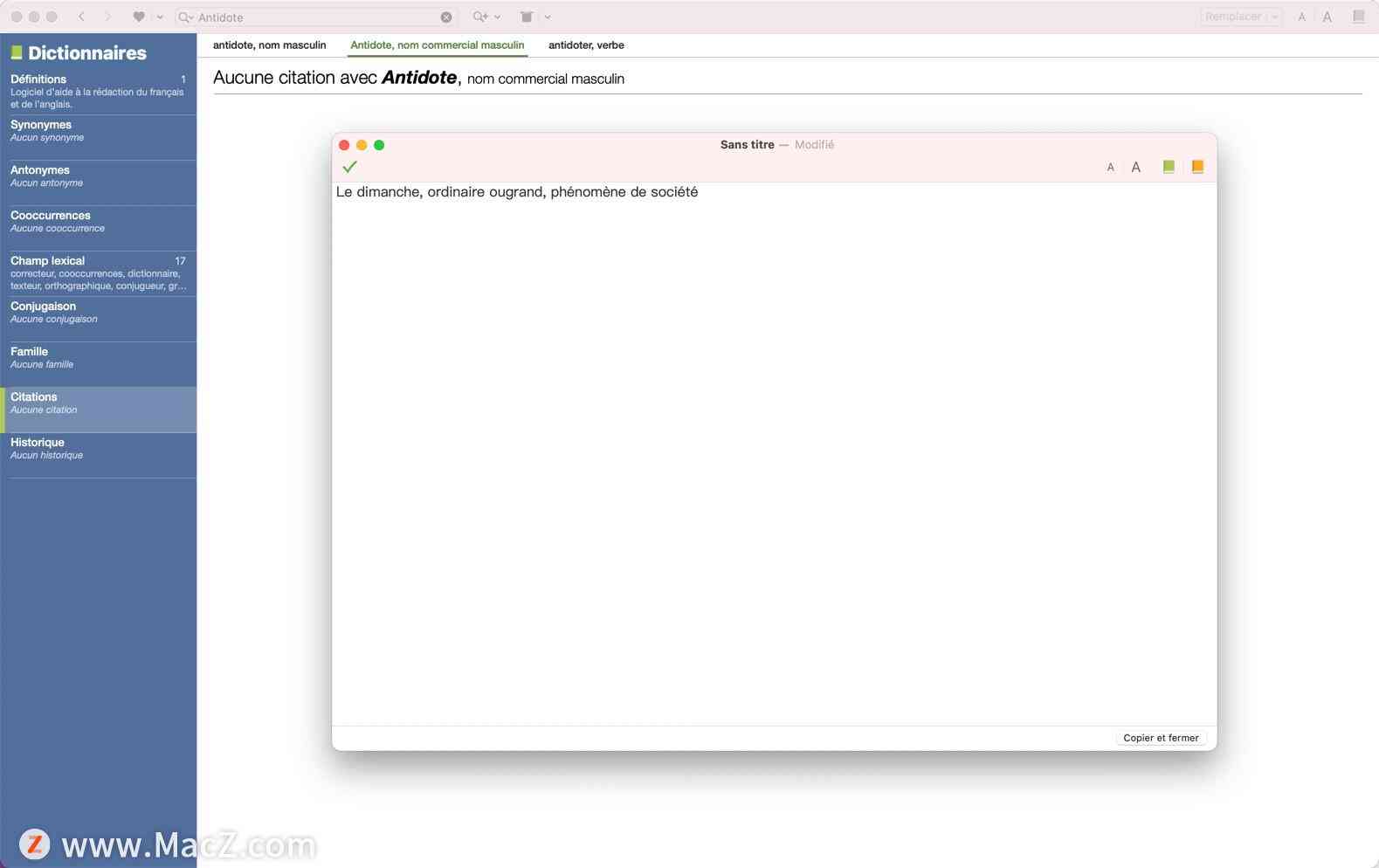Minimize the Sans titre window
Screen dimensions: 1379x868
click(362, 145)
